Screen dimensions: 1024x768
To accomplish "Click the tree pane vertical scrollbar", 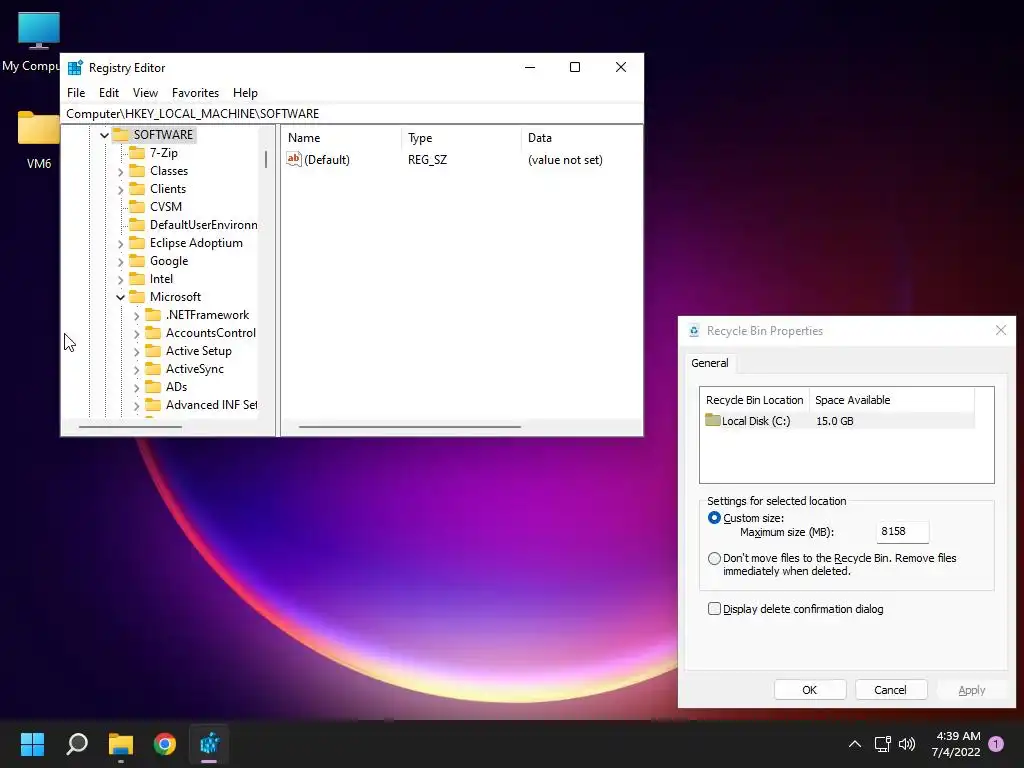I will [266, 159].
